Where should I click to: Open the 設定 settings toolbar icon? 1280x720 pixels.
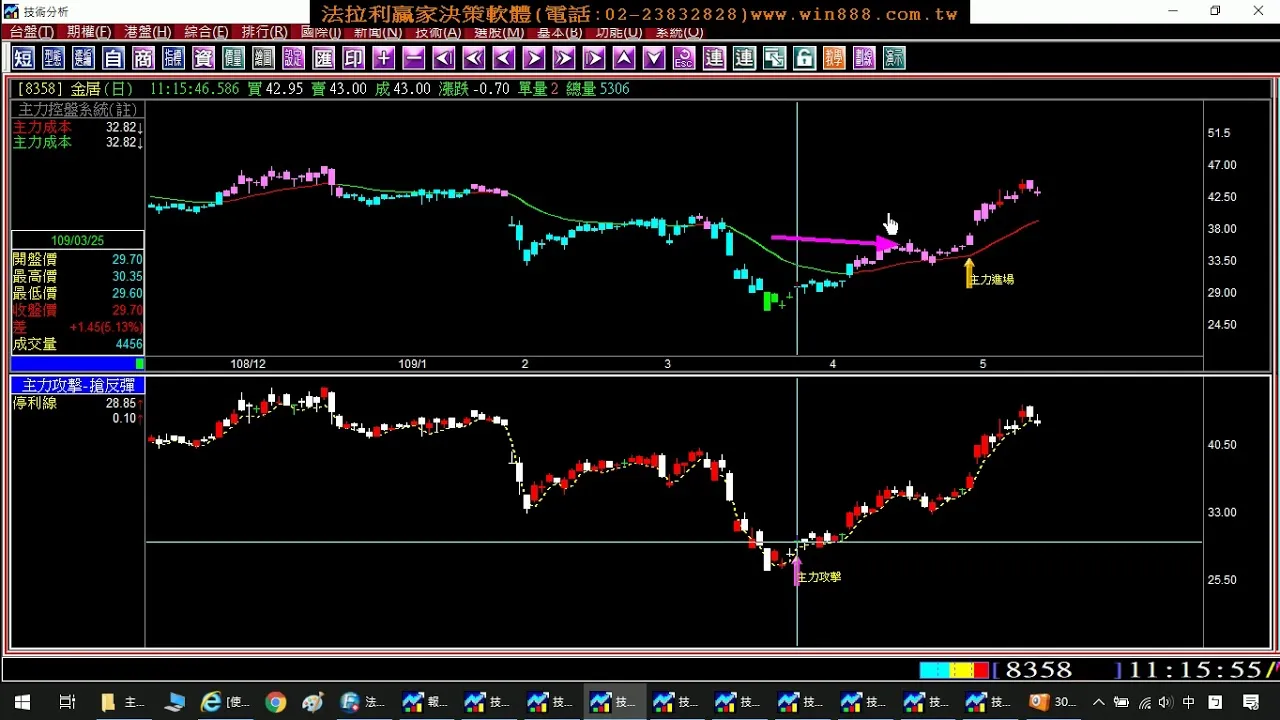[293, 58]
